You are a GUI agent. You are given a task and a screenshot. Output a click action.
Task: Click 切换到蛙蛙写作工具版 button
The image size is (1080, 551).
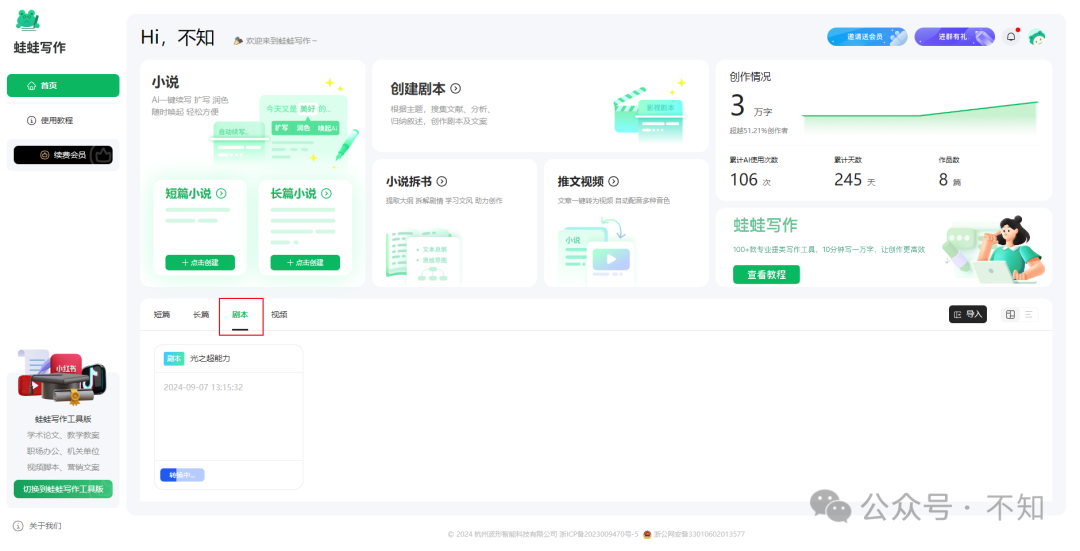click(63, 489)
